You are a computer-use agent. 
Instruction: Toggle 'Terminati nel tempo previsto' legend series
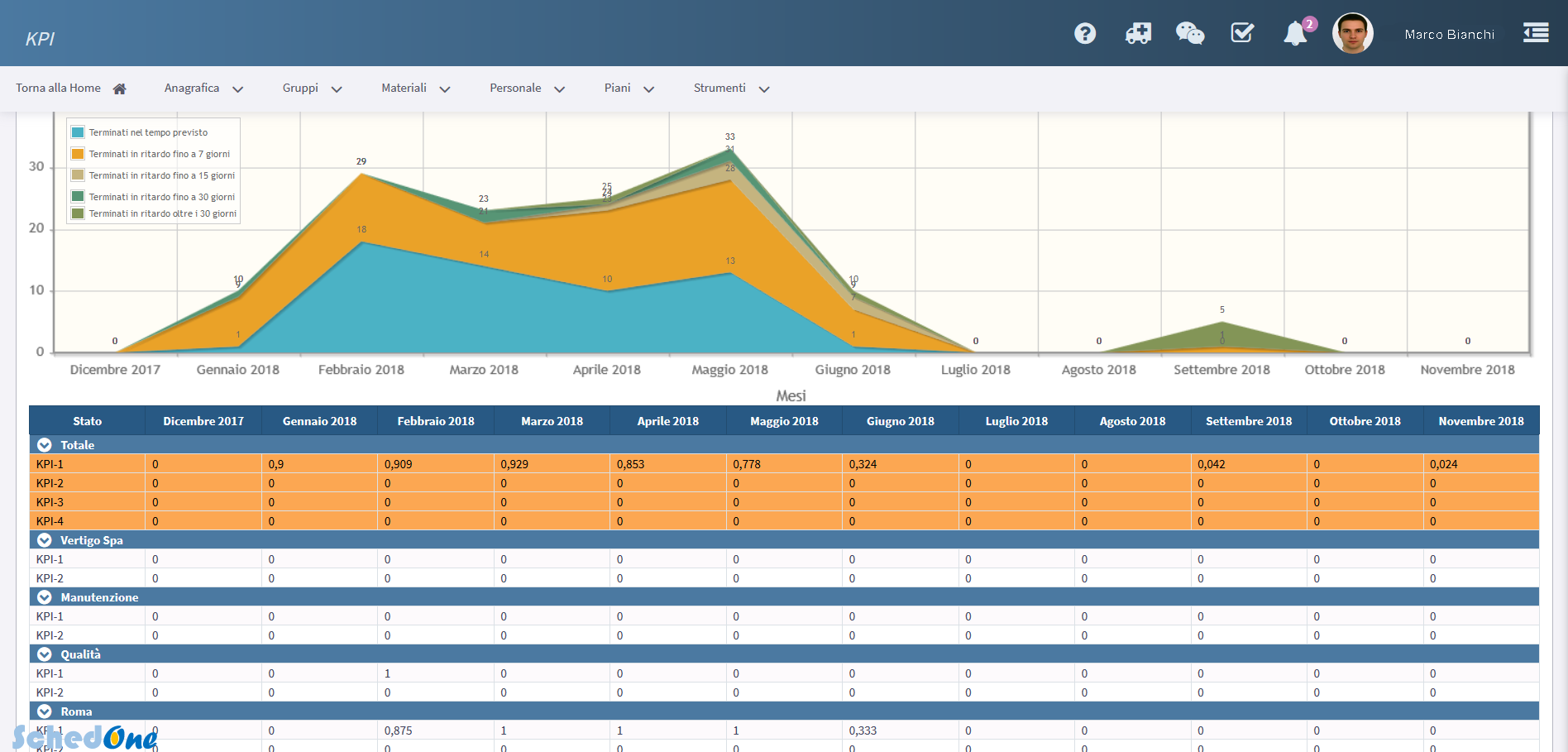point(148,132)
